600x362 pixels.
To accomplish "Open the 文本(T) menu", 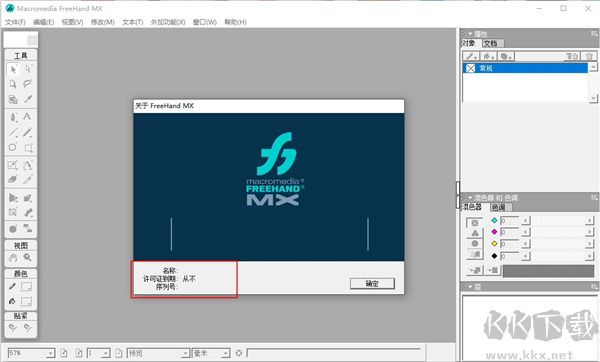I will 132,22.
